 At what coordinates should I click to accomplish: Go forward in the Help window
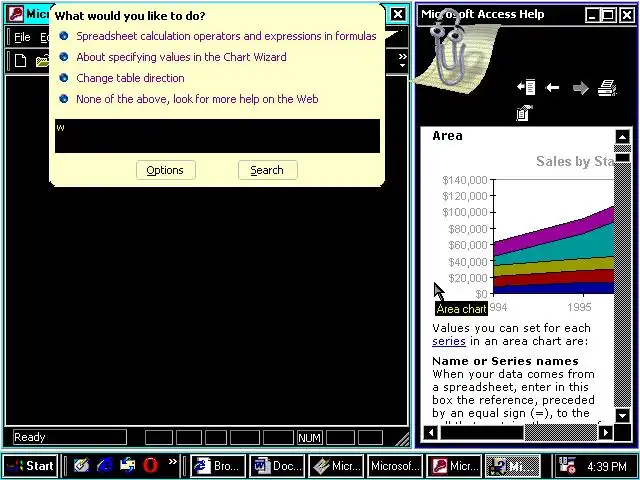[580, 88]
